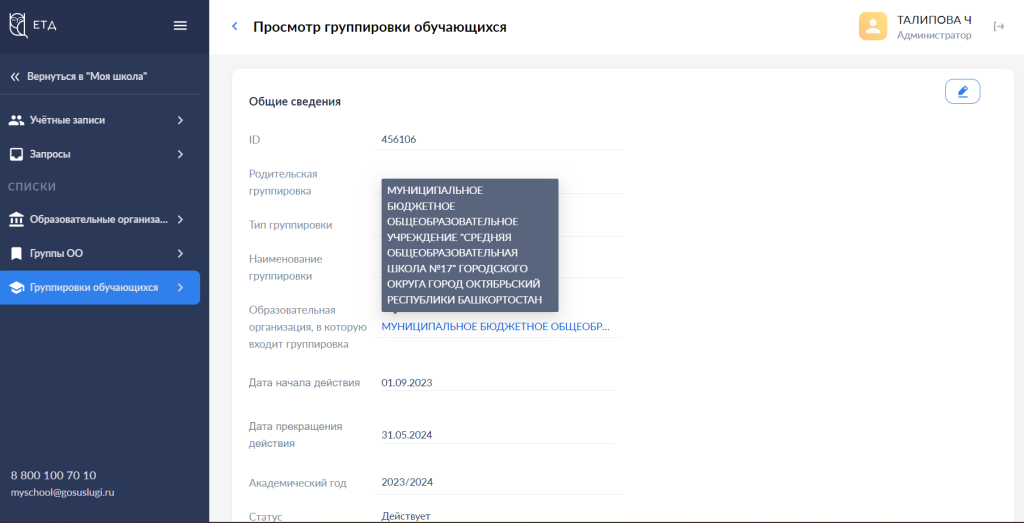The image size is (1024, 523).
Task: Click the organization full-name tooltip
Action: point(470,246)
